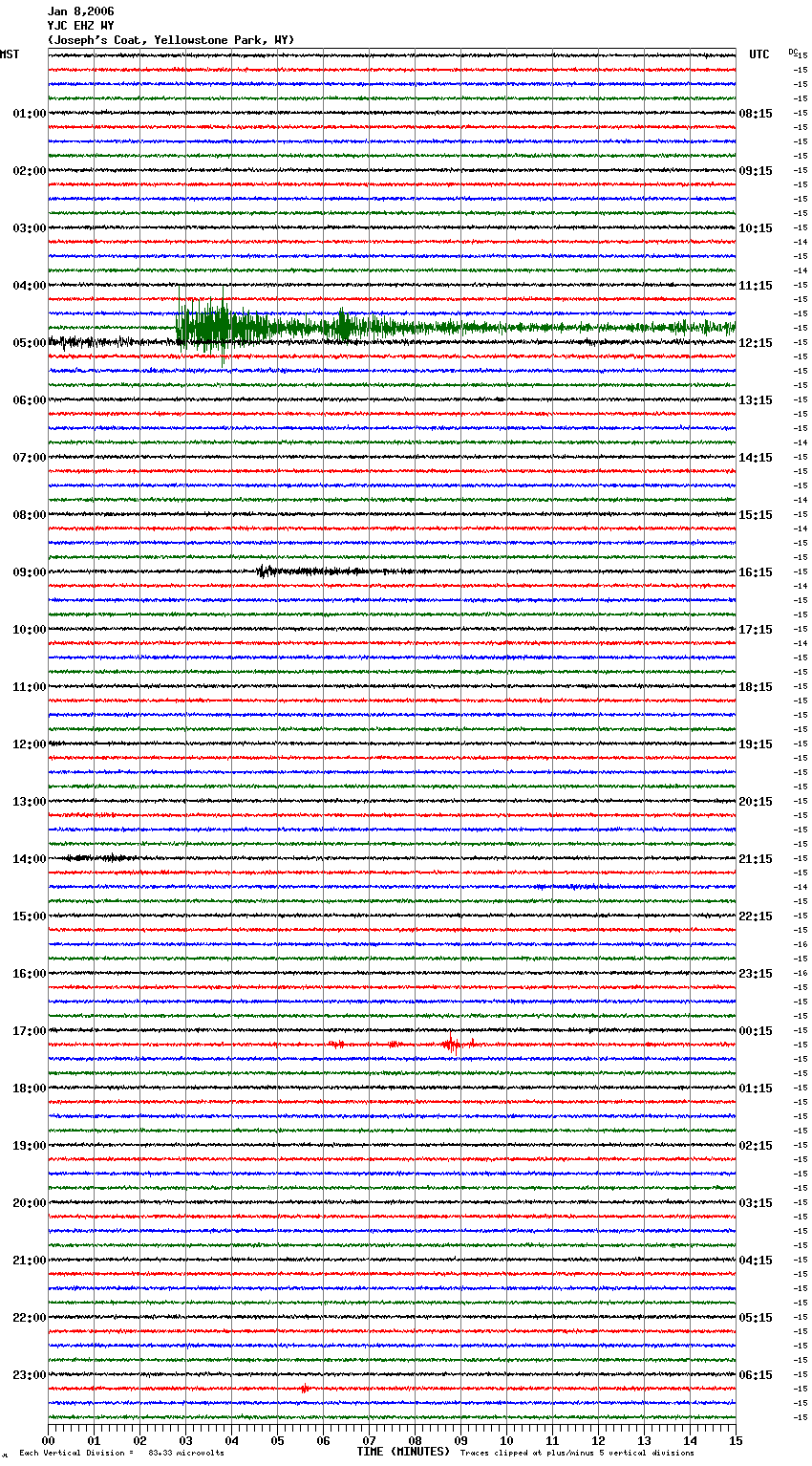This screenshot has width=812, height=1466.
Task: Click the '14' minute axis tick label
Action: point(690,1440)
